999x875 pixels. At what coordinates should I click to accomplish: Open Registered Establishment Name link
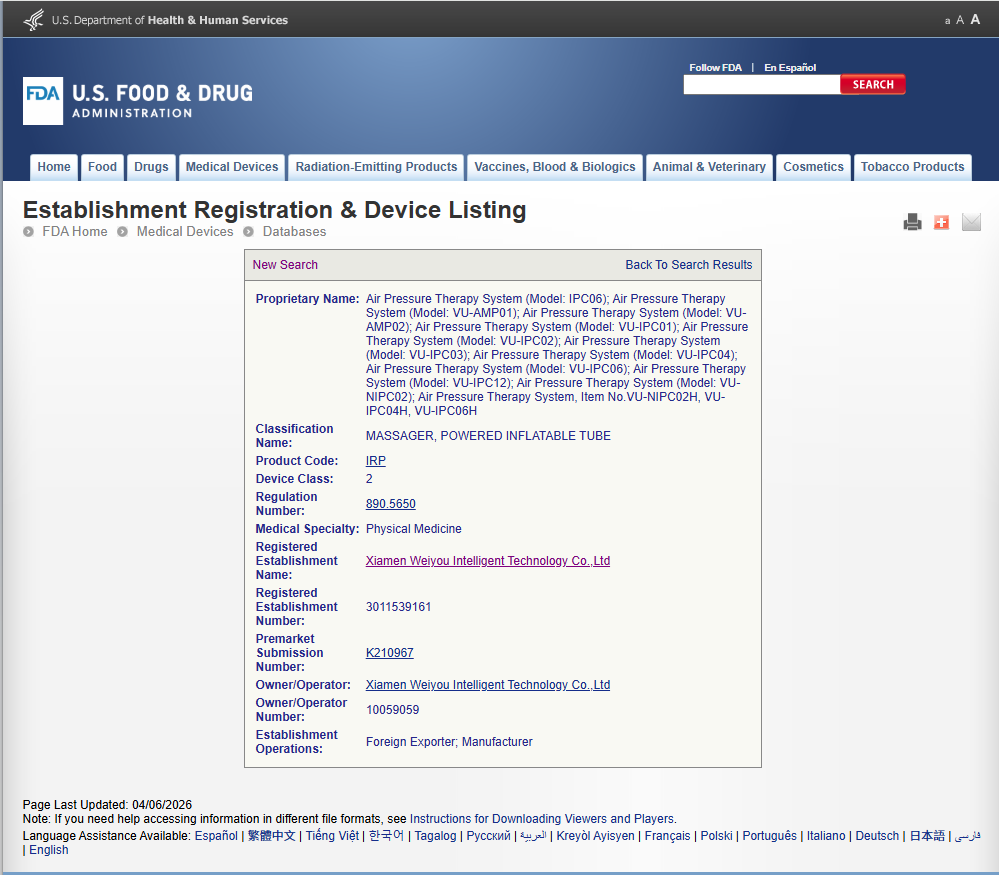488,561
